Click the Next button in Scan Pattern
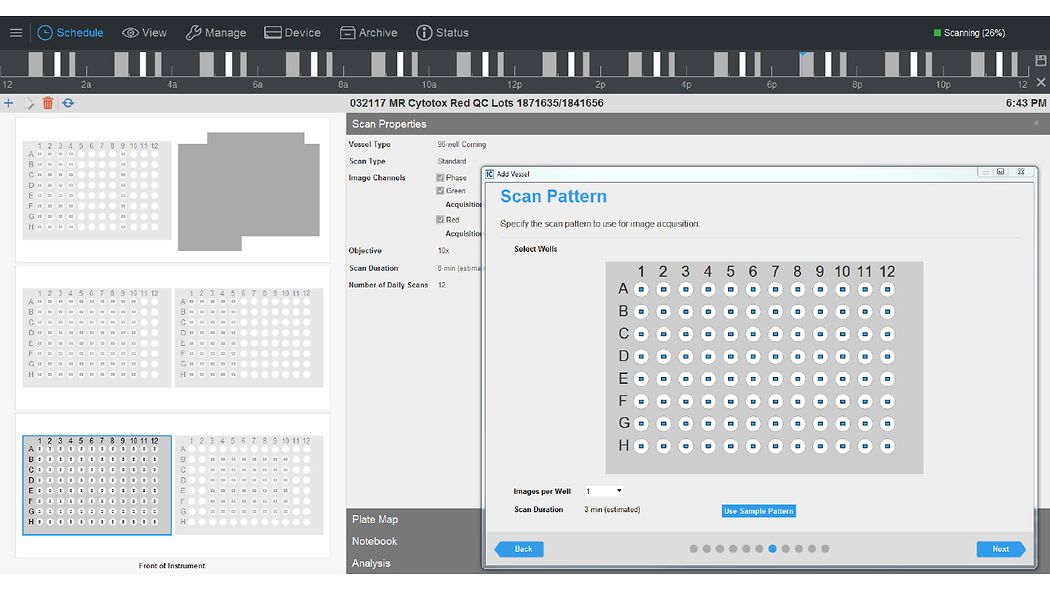This screenshot has width=1050, height=590. coord(1000,549)
